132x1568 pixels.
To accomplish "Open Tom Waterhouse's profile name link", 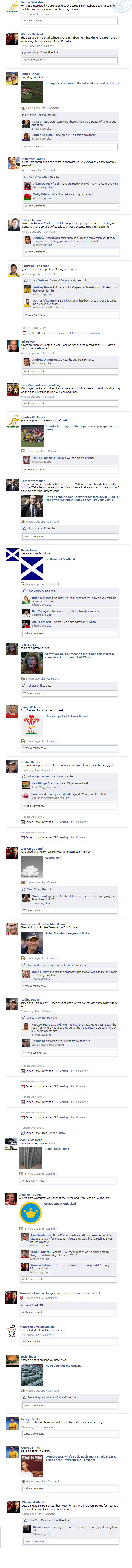I will (x=33, y=481).
